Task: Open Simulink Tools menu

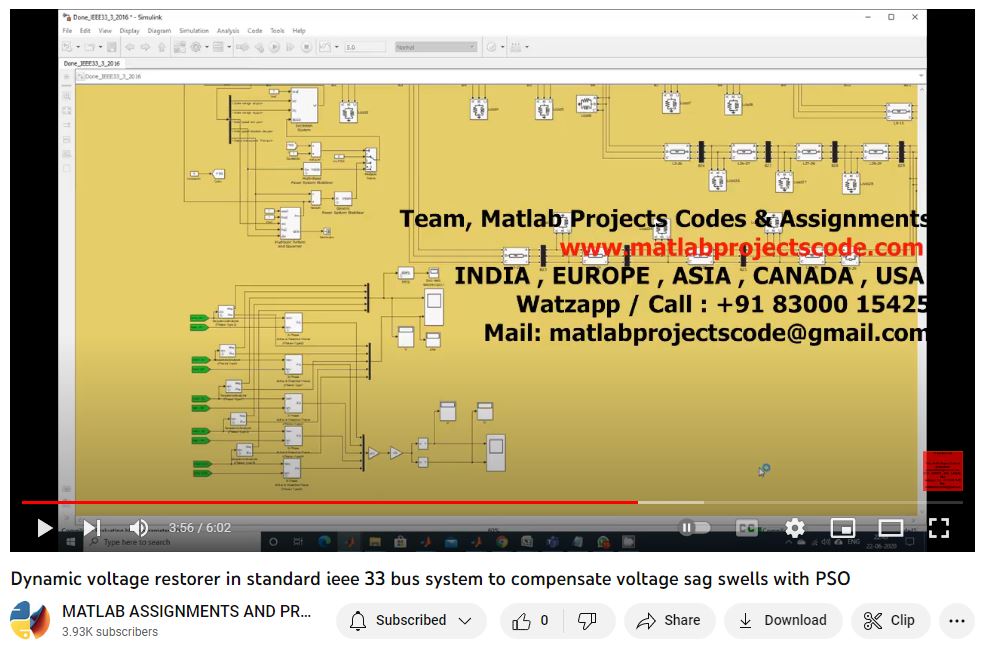Action: coord(277,30)
